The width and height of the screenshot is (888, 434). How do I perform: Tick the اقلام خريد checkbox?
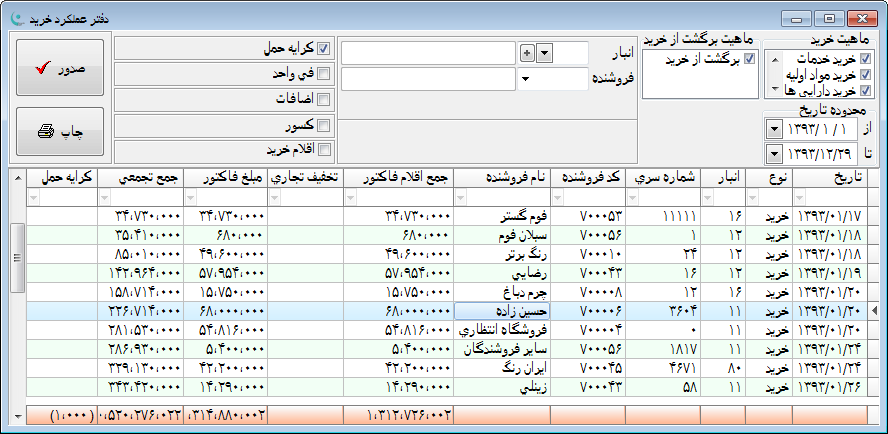(323, 150)
